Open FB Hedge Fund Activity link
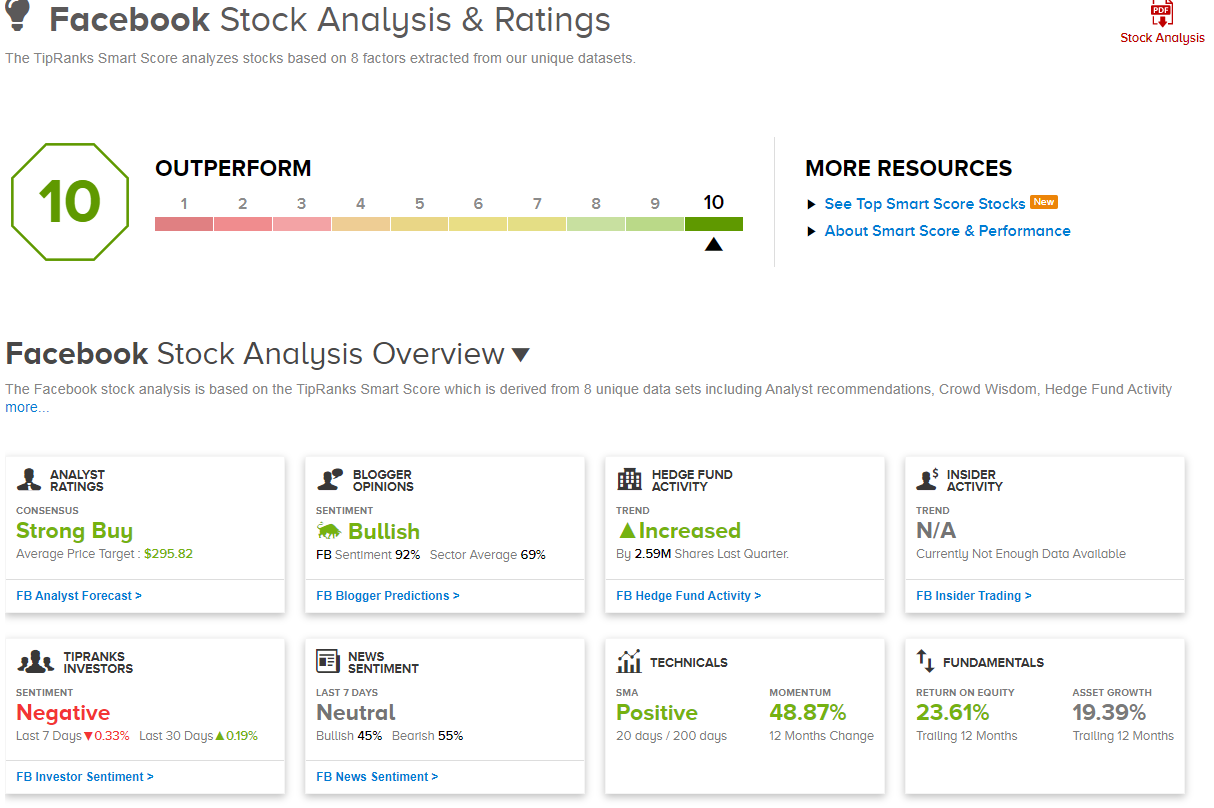The width and height of the screenshot is (1214, 808). (689, 596)
